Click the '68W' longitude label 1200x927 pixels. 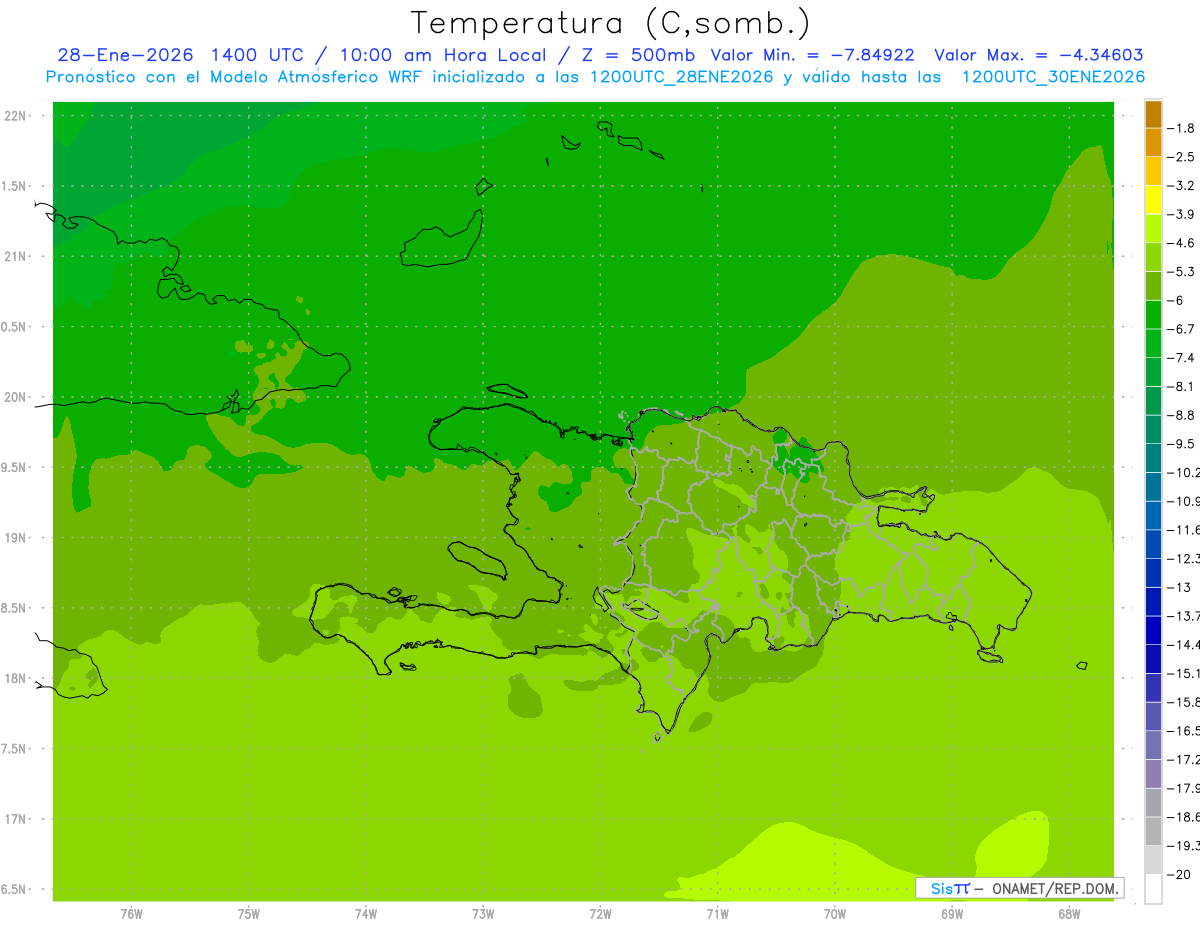tap(1069, 914)
